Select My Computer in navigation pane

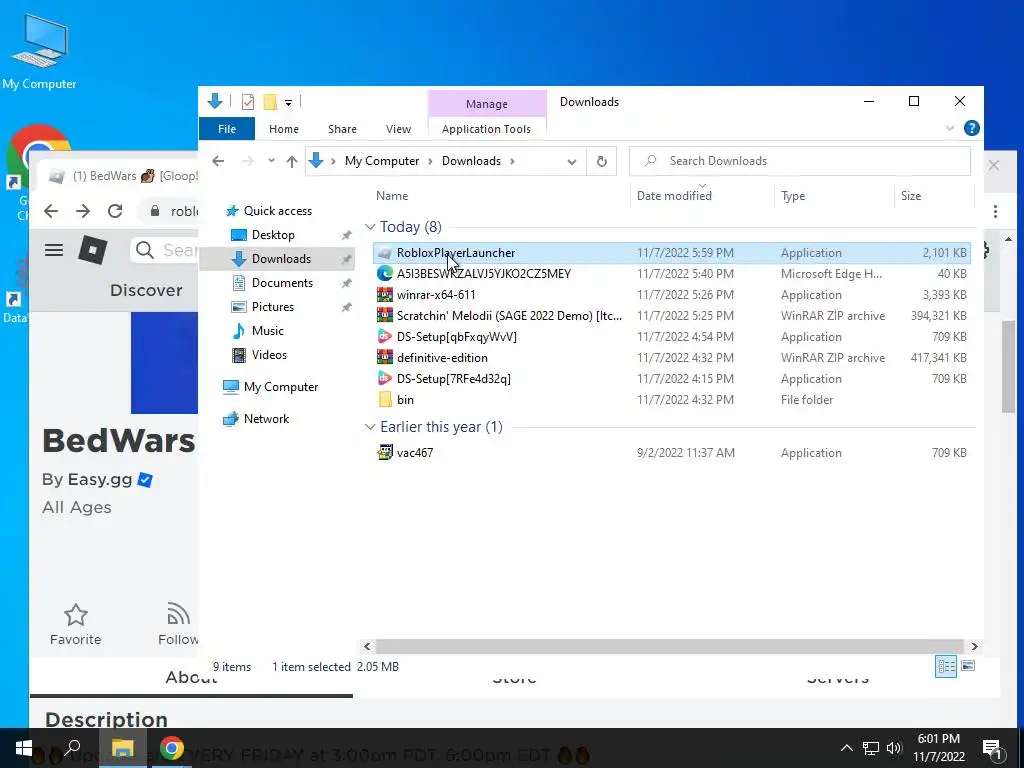280,387
